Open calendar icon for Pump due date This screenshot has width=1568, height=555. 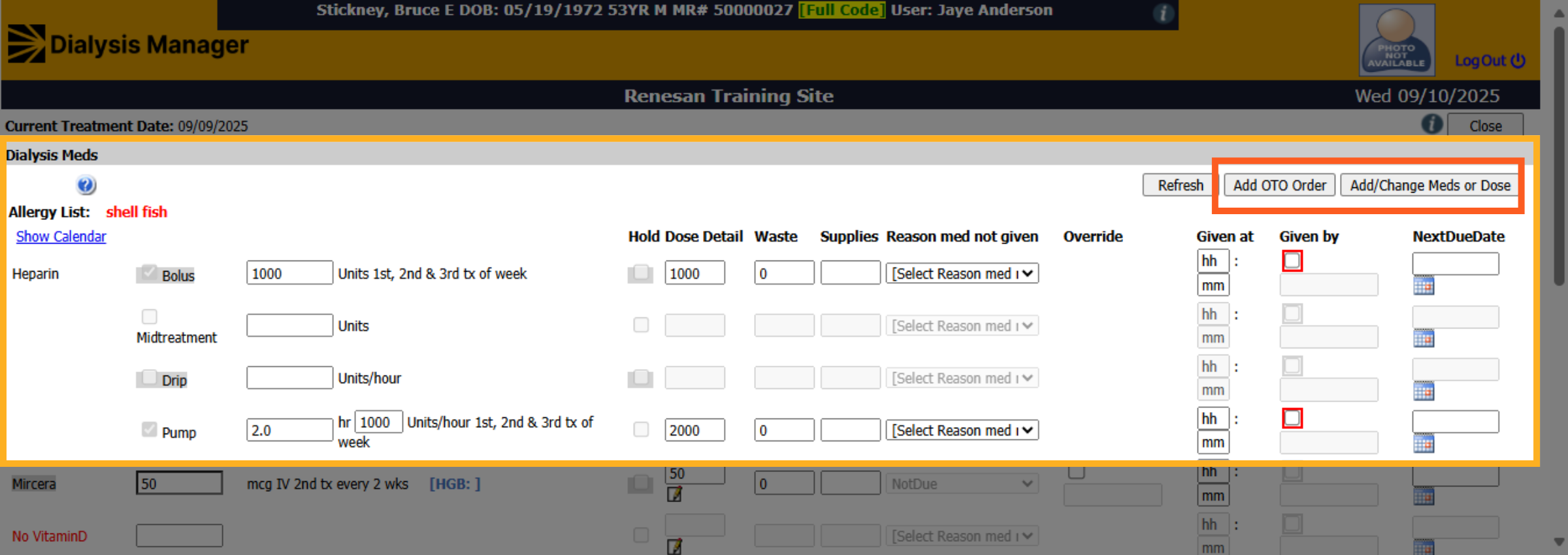pyautogui.click(x=1424, y=443)
